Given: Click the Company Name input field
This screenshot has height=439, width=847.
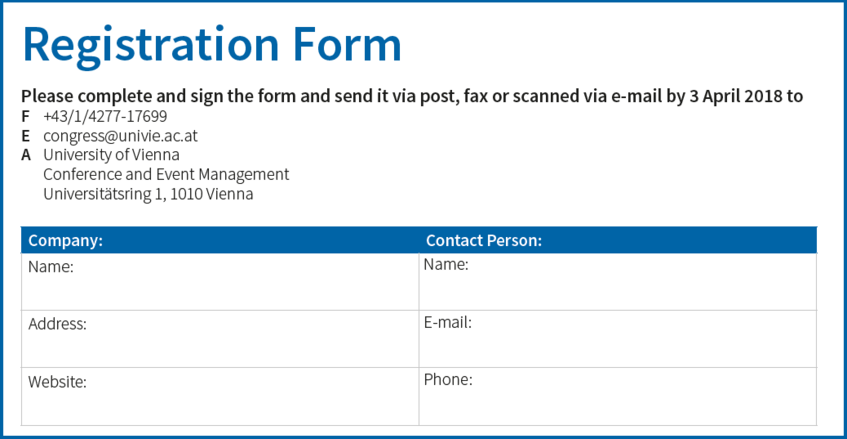Looking at the screenshot, I should [x=220, y=281].
